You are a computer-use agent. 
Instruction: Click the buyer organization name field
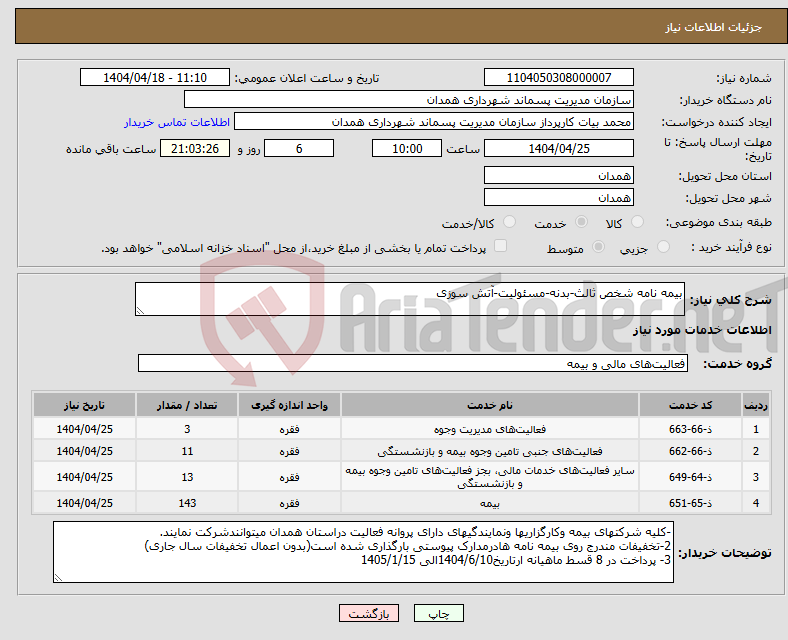click(x=409, y=99)
